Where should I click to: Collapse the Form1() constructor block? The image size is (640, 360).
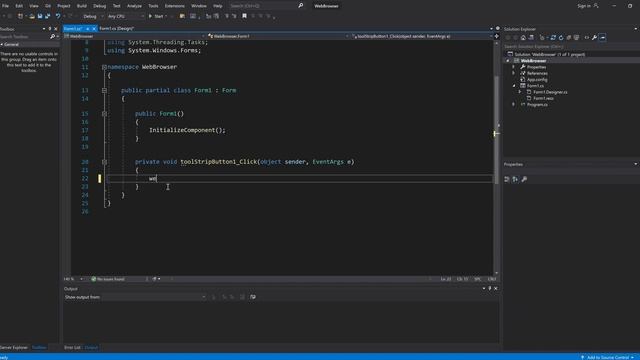click(104, 113)
